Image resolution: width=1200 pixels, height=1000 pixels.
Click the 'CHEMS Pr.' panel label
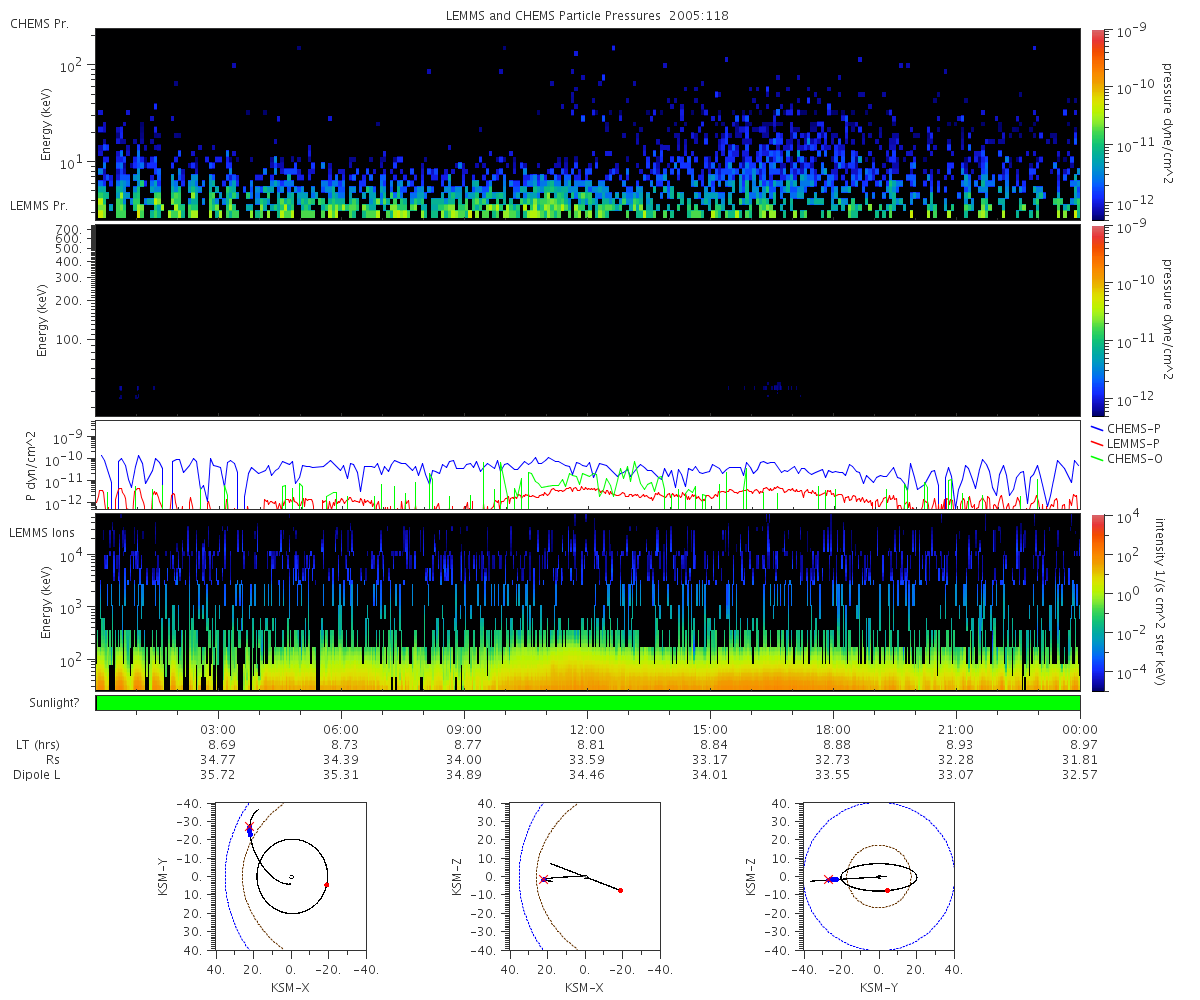pos(39,23)
